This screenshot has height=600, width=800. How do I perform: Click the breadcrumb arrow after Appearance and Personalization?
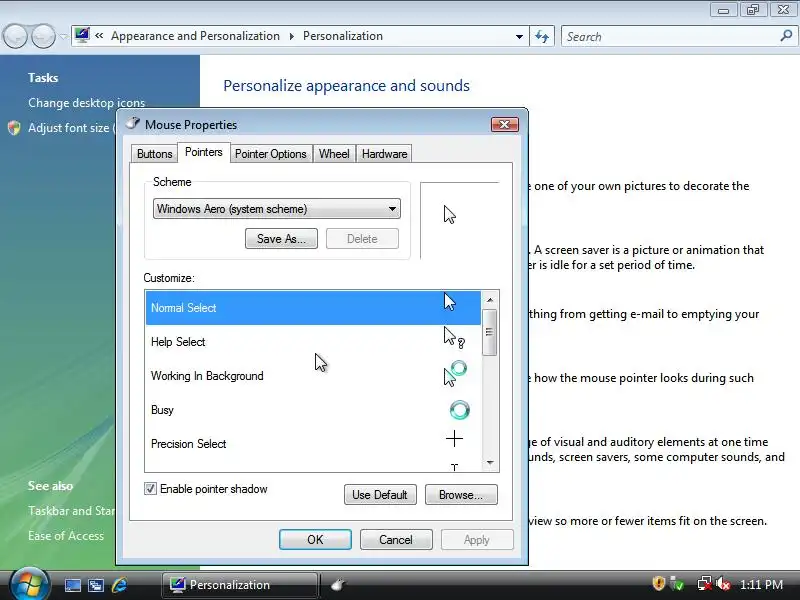[291, 37]
